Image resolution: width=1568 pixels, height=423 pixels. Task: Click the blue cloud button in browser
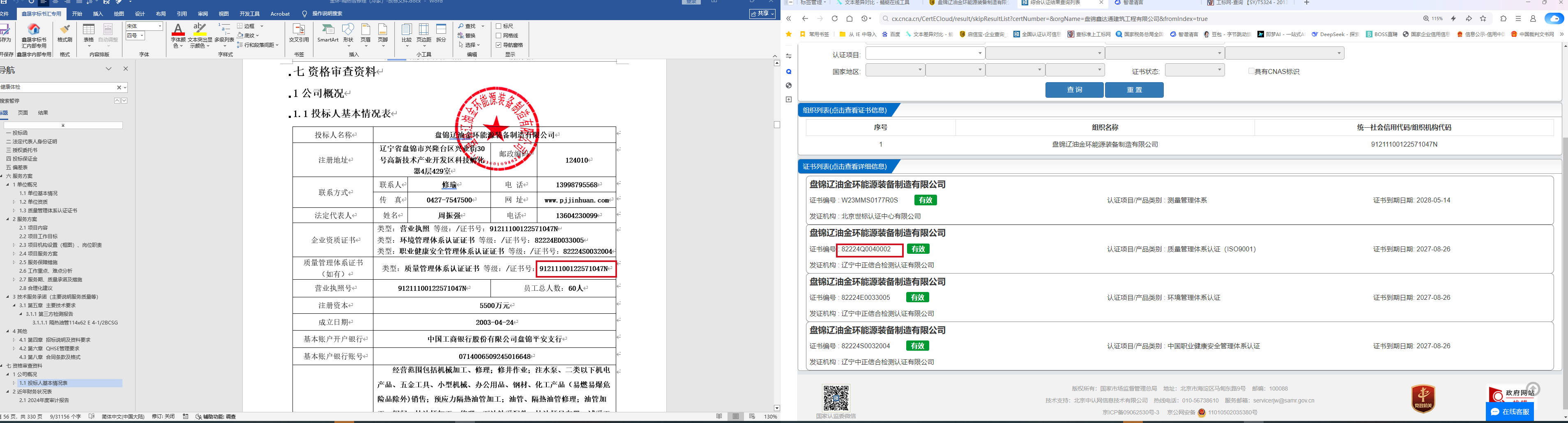click(x=1554, y=19)
